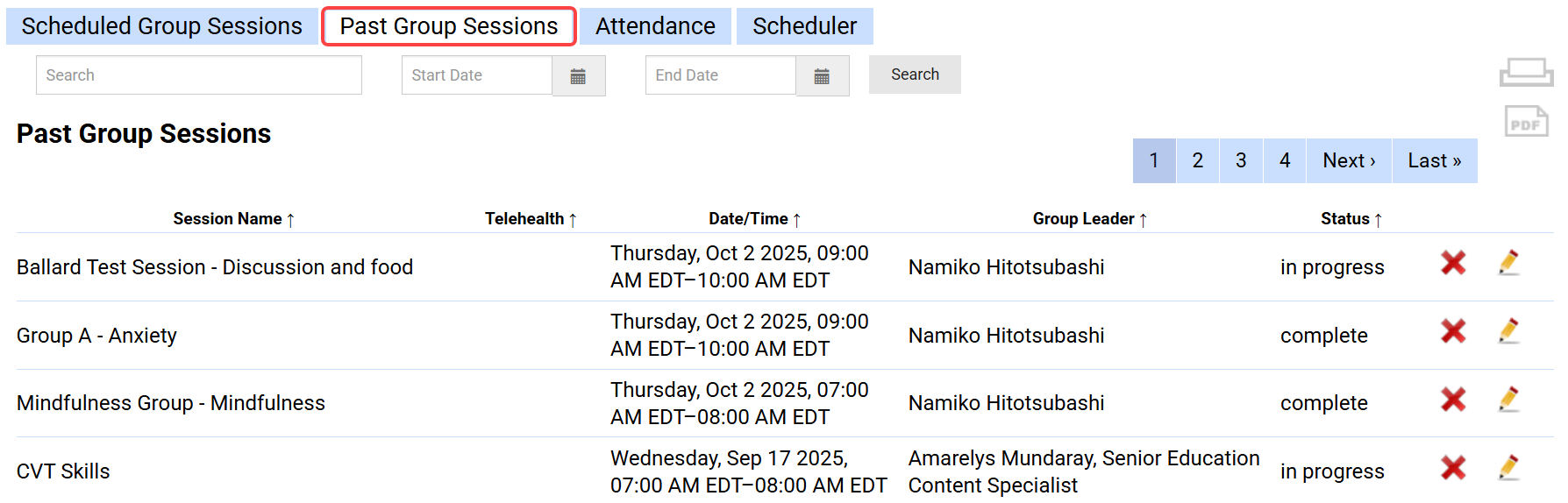Image resolution: width=1568 pixels, height=503 pixels.
Task: Open the Attendance tab
Action: (x=655, y=26)
